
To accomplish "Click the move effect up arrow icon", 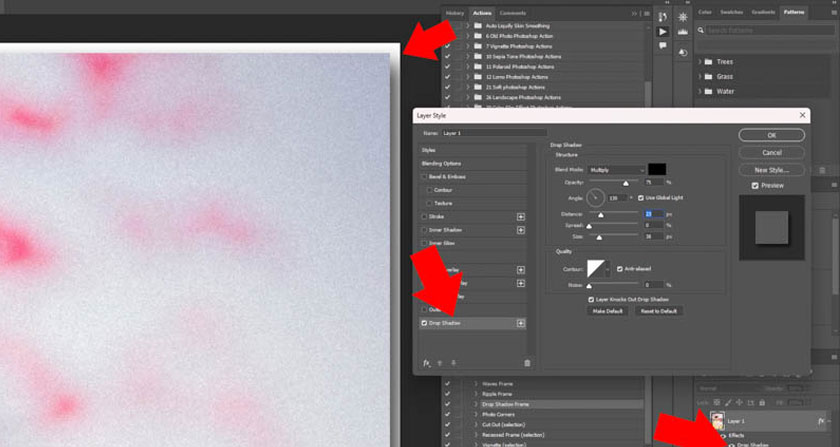I will (440, 363).
